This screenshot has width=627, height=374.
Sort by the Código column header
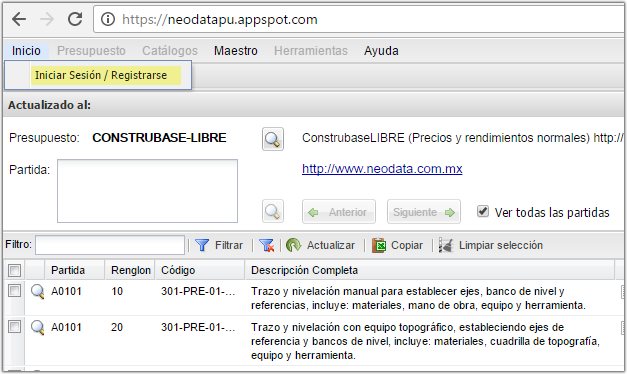point(200,270)
